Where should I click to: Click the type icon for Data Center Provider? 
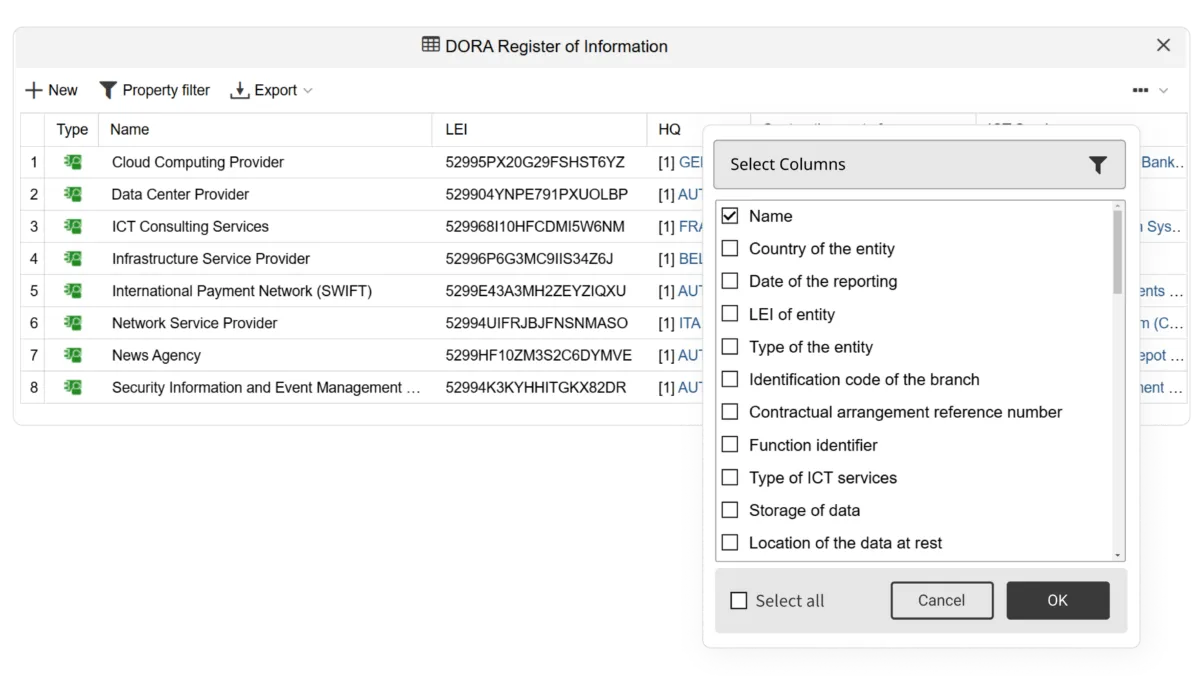pyautogui.click(x=72, y=194)
